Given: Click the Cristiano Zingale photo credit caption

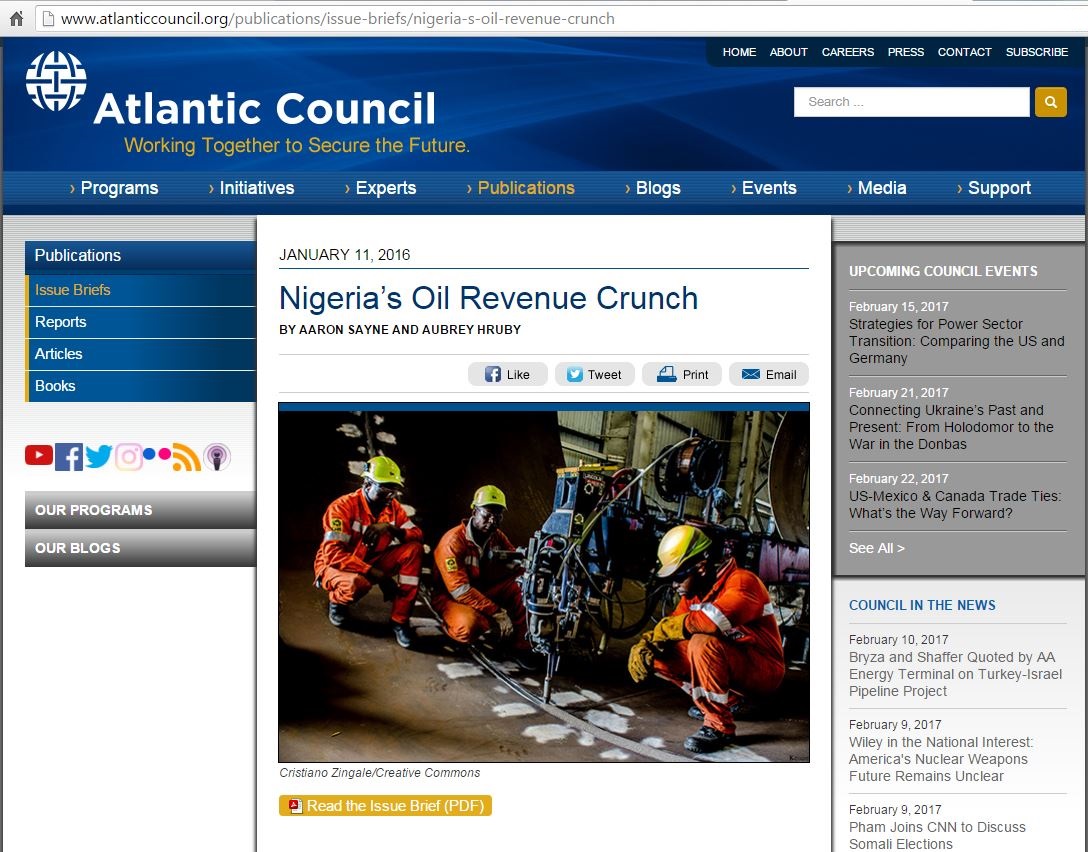Looking at the screenshot, I should (380, 773).
